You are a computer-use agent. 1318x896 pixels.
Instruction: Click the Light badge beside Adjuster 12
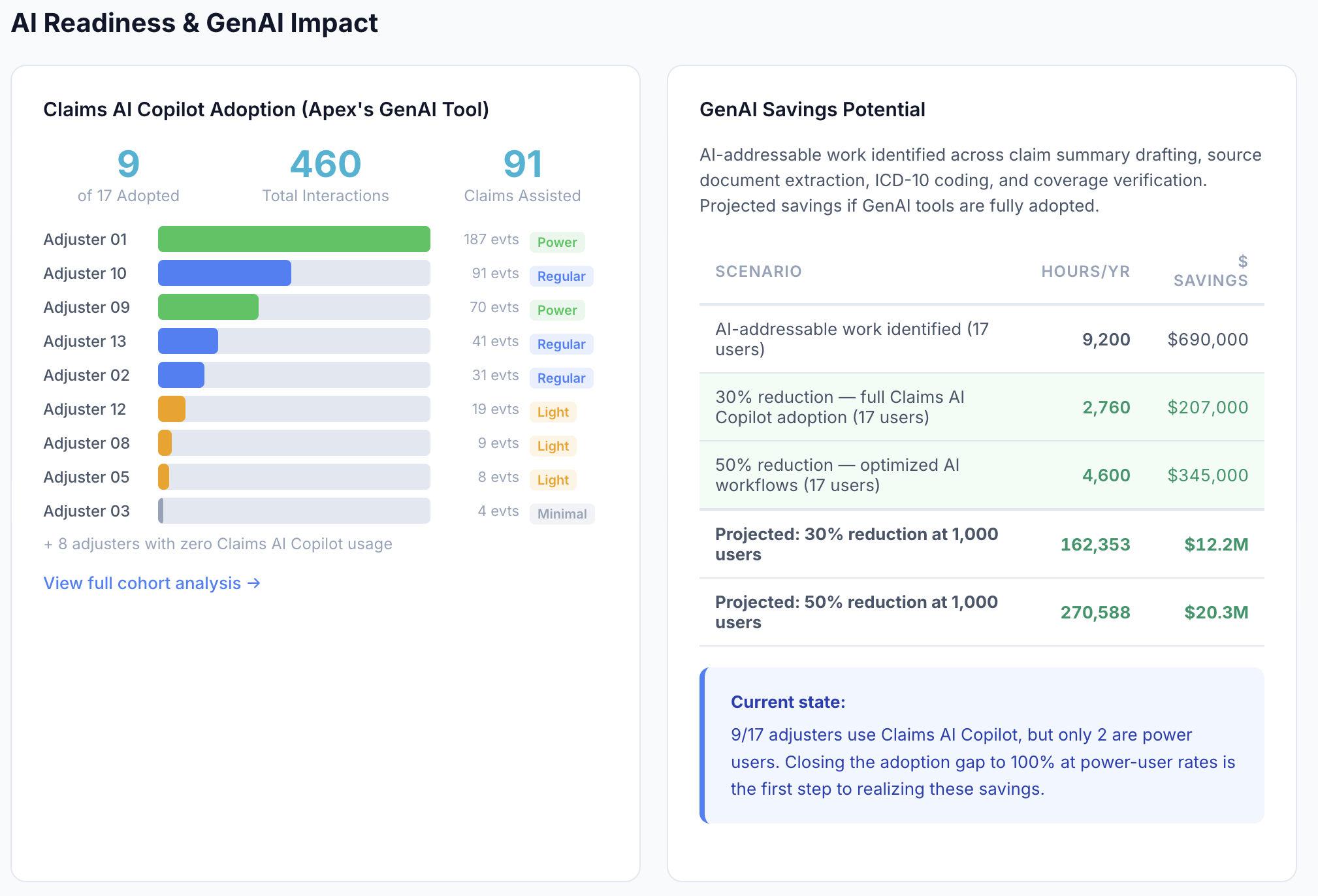coord(552,411)
